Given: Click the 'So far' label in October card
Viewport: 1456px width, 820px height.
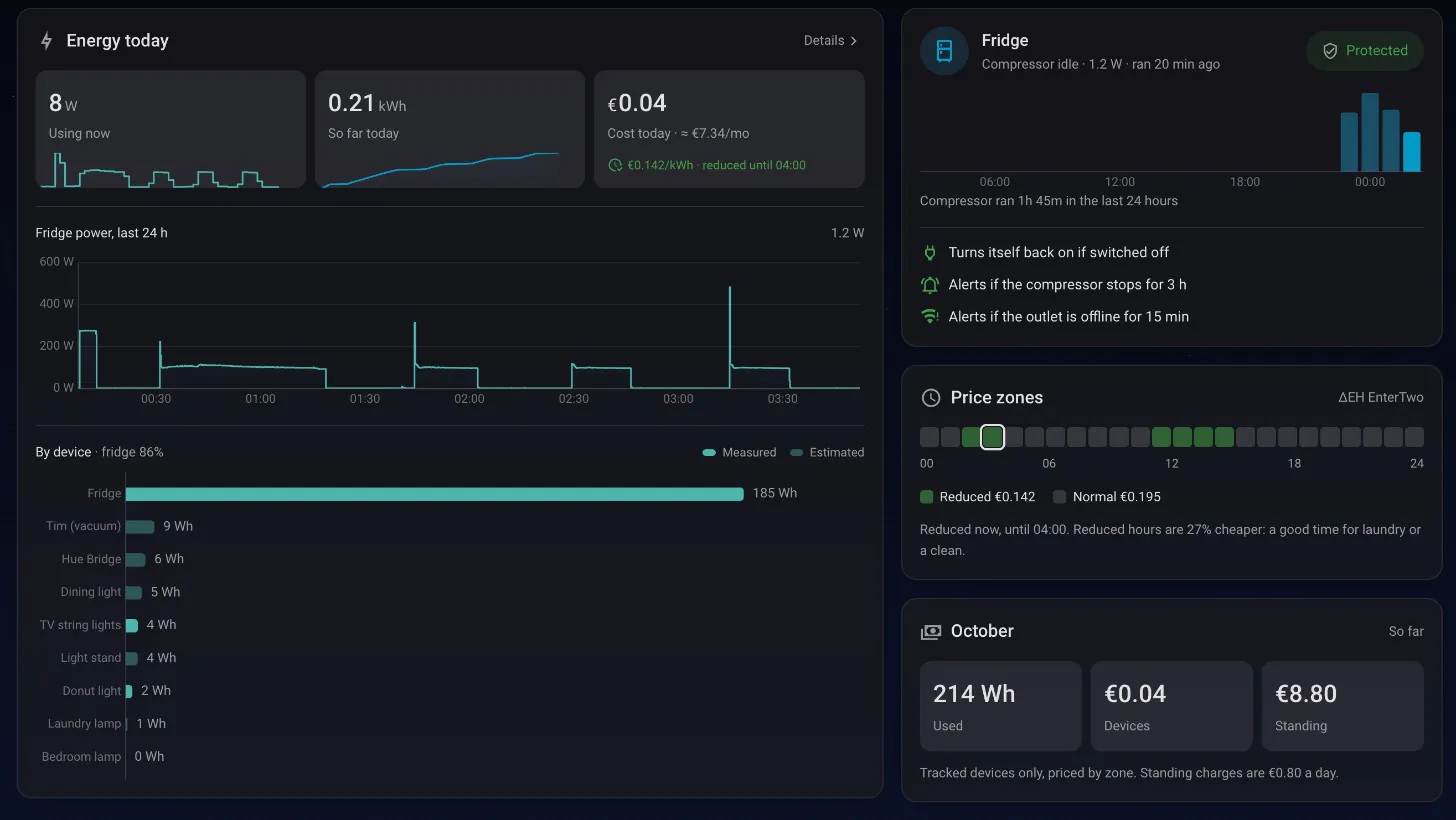Looking at the screenshot, I should [x=1406, y=632].
